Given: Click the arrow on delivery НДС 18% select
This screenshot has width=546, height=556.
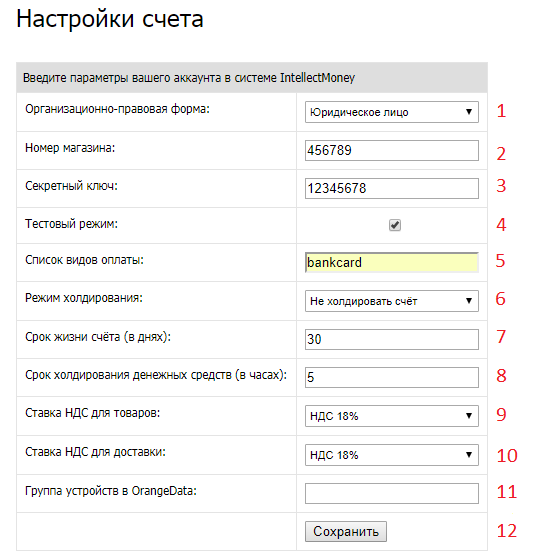Looking at the screenshot, I should (x=469, y=455).
